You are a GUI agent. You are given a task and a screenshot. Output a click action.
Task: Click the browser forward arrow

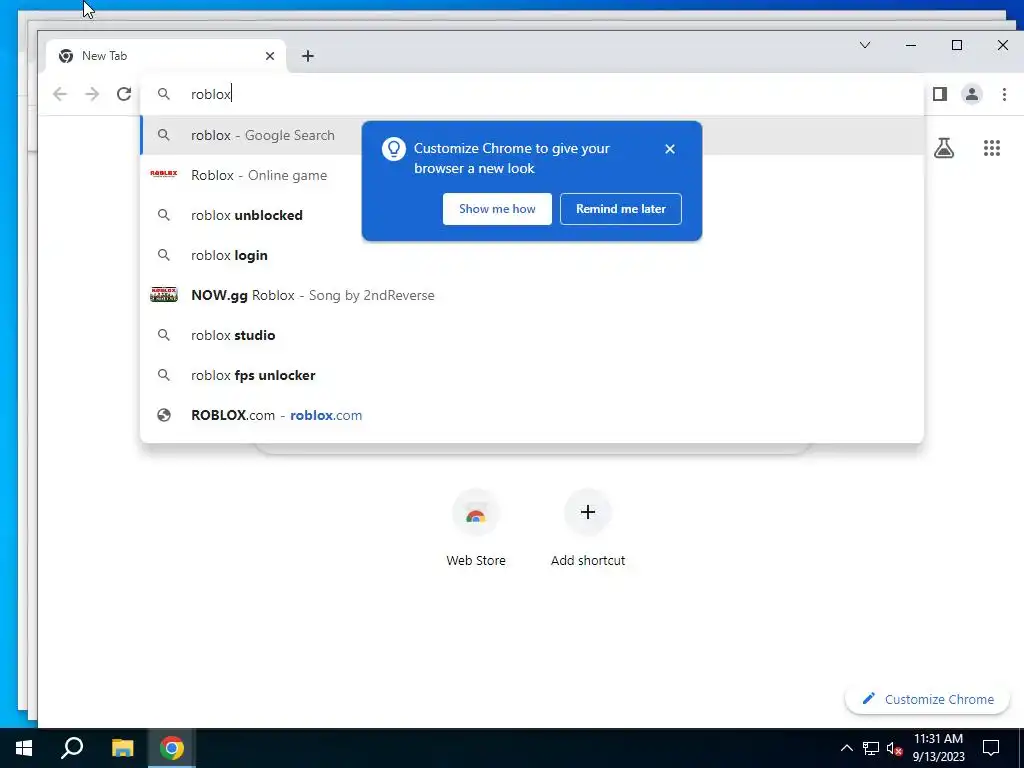coord(92,94)
